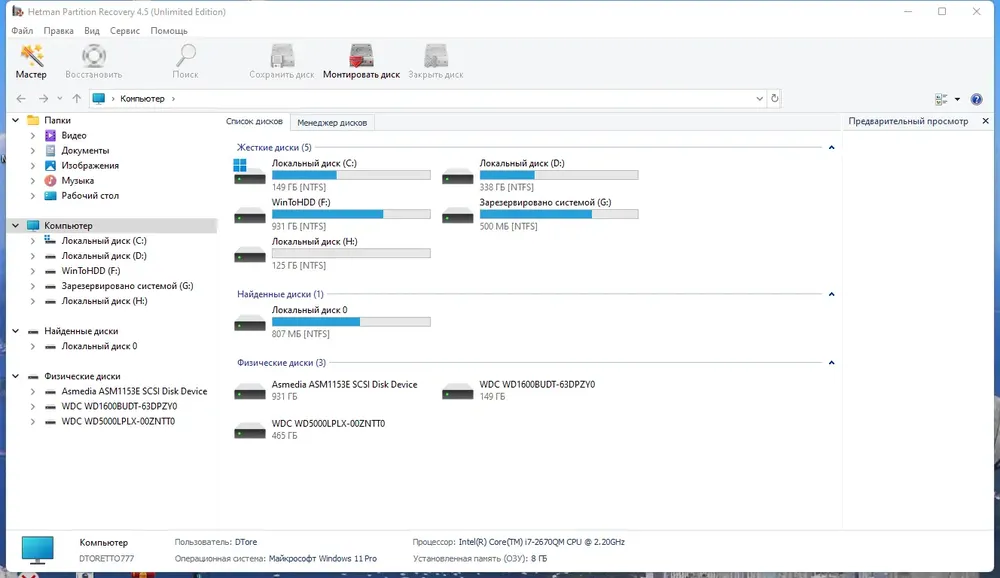This screenshot has height=578, width=1000.
Task: Expand the Документы folder node
Action: click(33, 151)
